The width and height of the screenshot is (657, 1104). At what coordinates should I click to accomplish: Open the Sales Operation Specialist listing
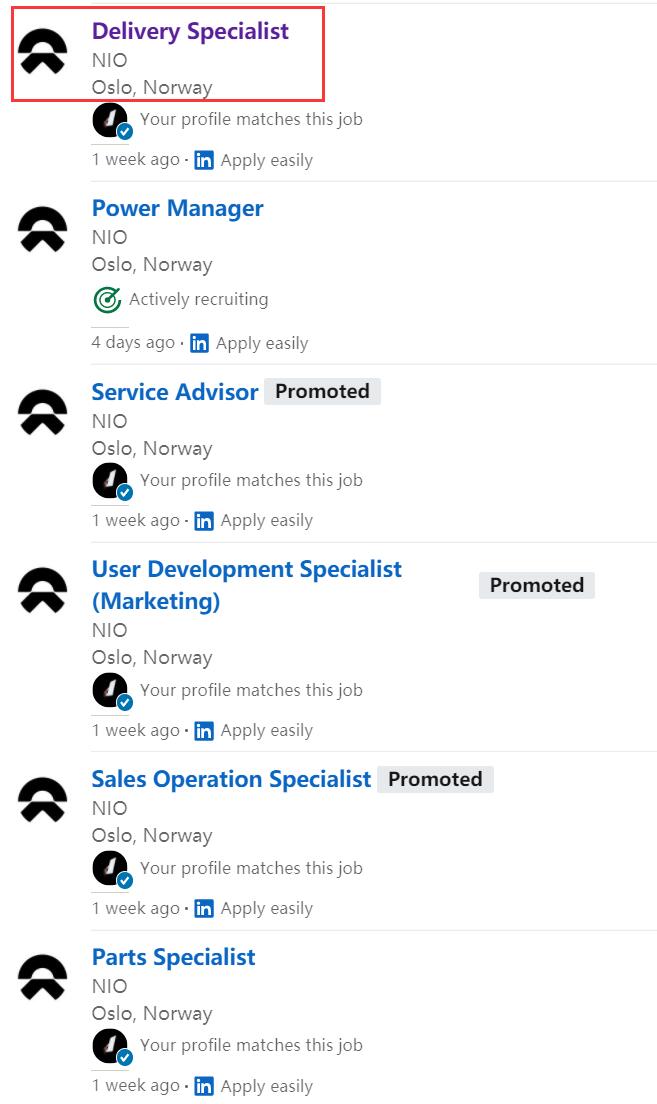(x=231, y=779)
